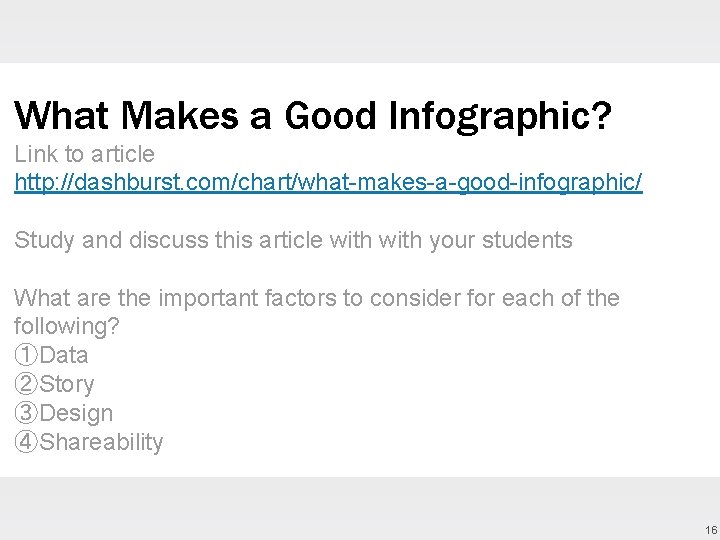Select the word 'Shareability' in the list

101,442
